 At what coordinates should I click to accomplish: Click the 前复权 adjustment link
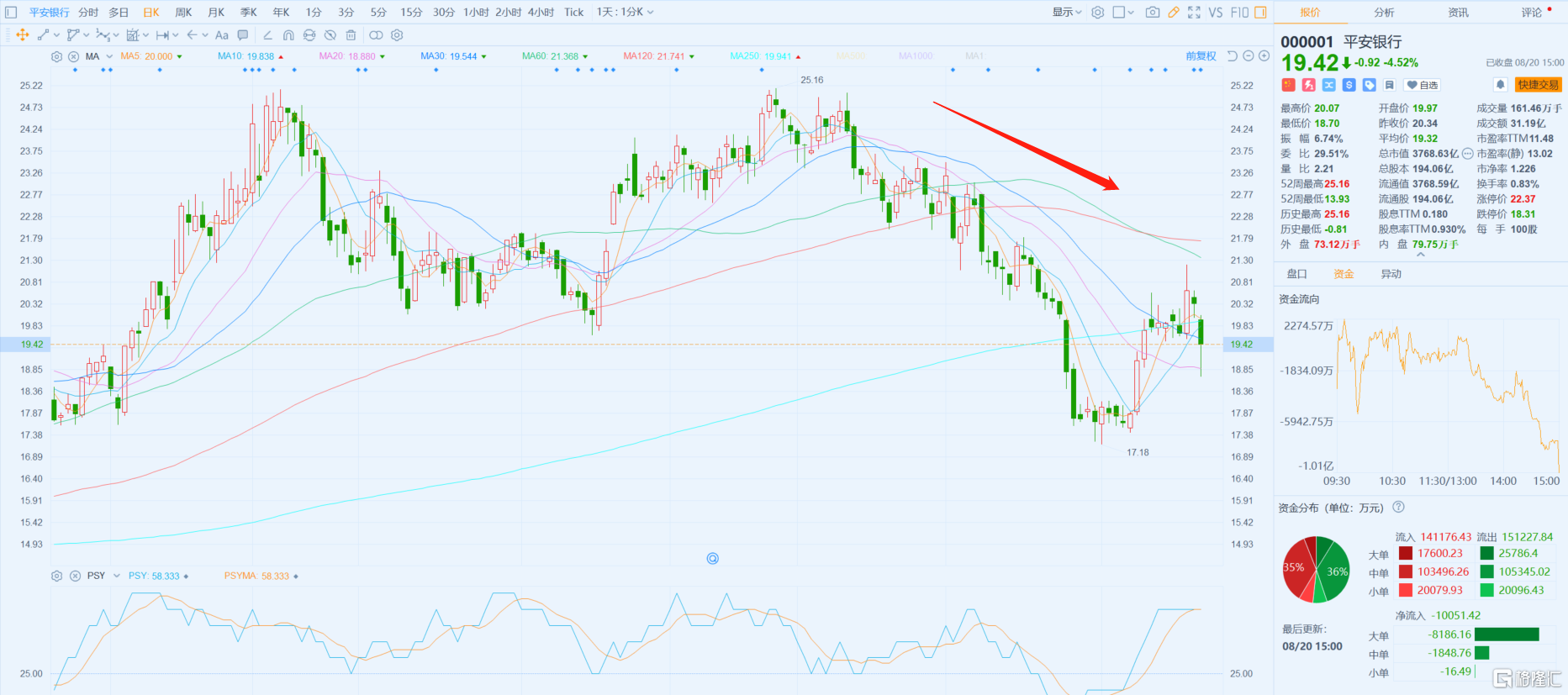(1201, 56)
